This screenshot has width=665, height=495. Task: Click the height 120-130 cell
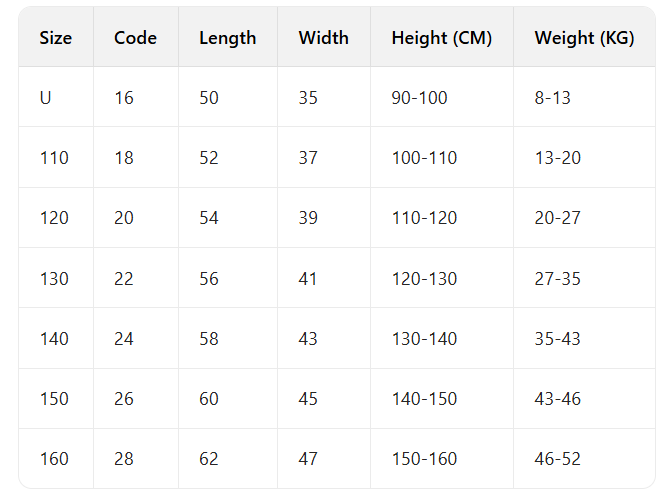tap(424, 278)
